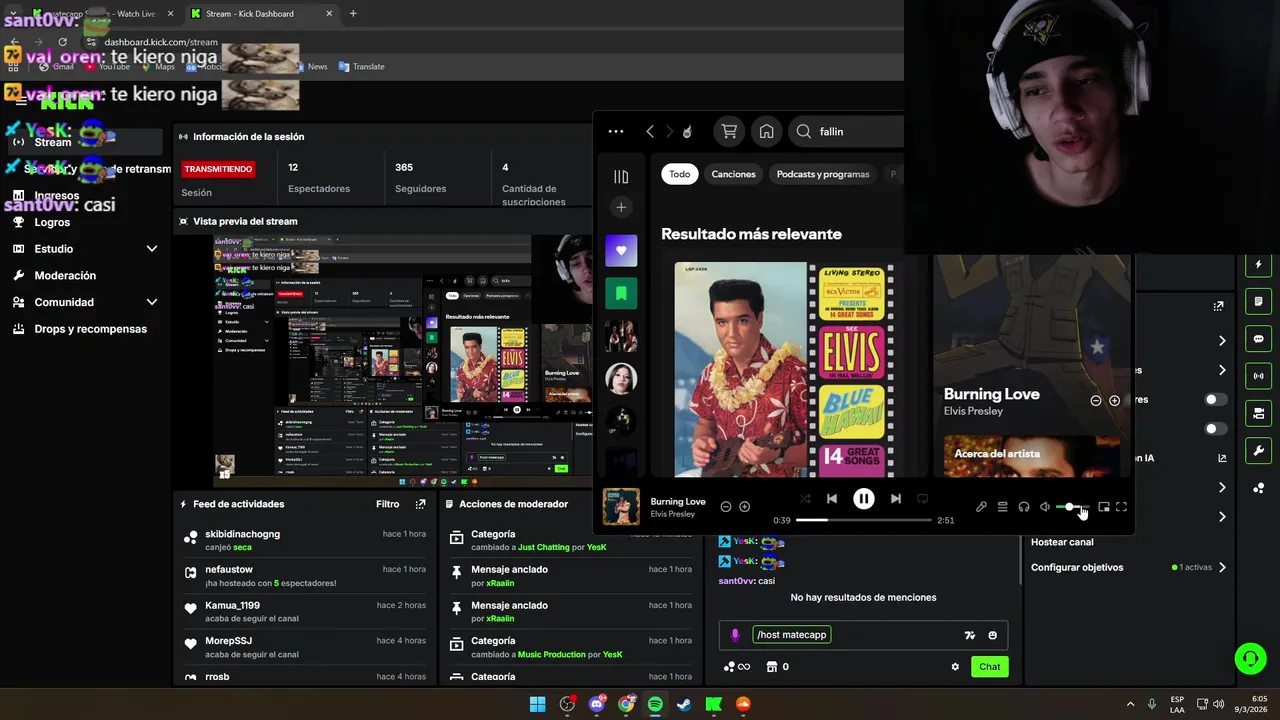Viewport: 1280px width, 720px height.
Task: Create playlist with Spotify plus icon
Action: click(x=621, y=208)
